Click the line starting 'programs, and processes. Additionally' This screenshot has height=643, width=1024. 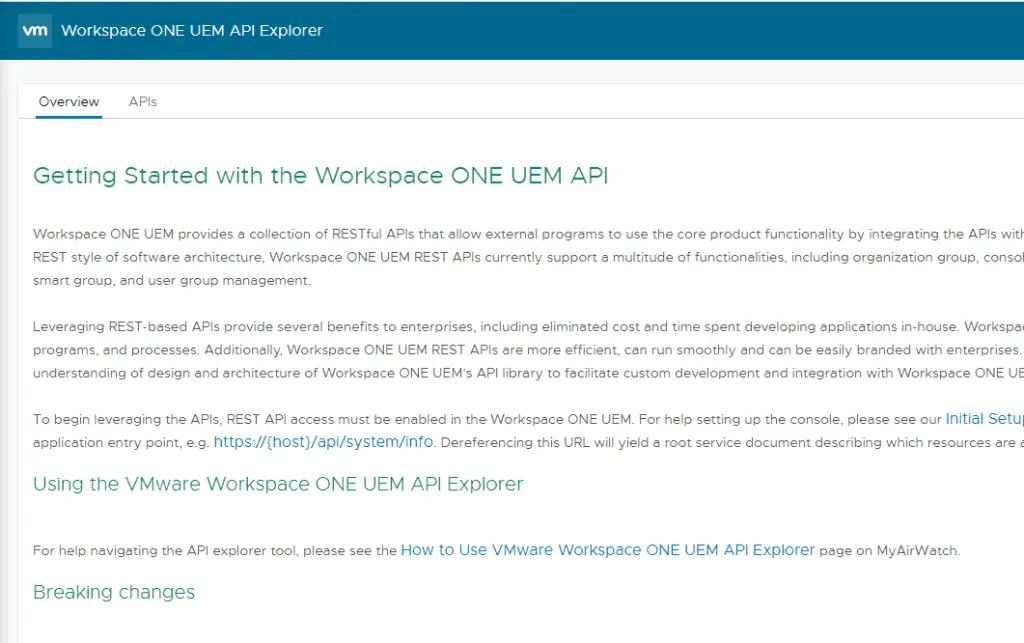tap(528, 350)
